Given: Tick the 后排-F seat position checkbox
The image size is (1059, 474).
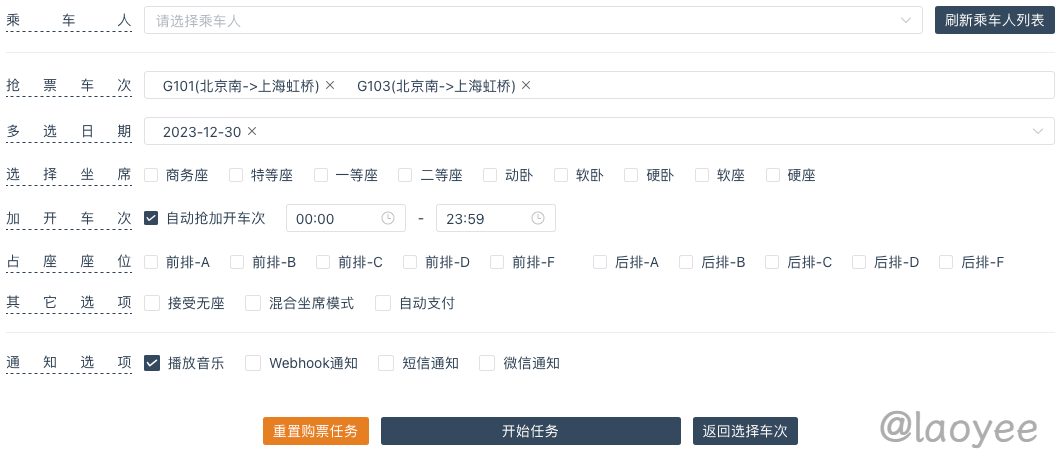Looking at the screenshot, I should tap(946, 262).
